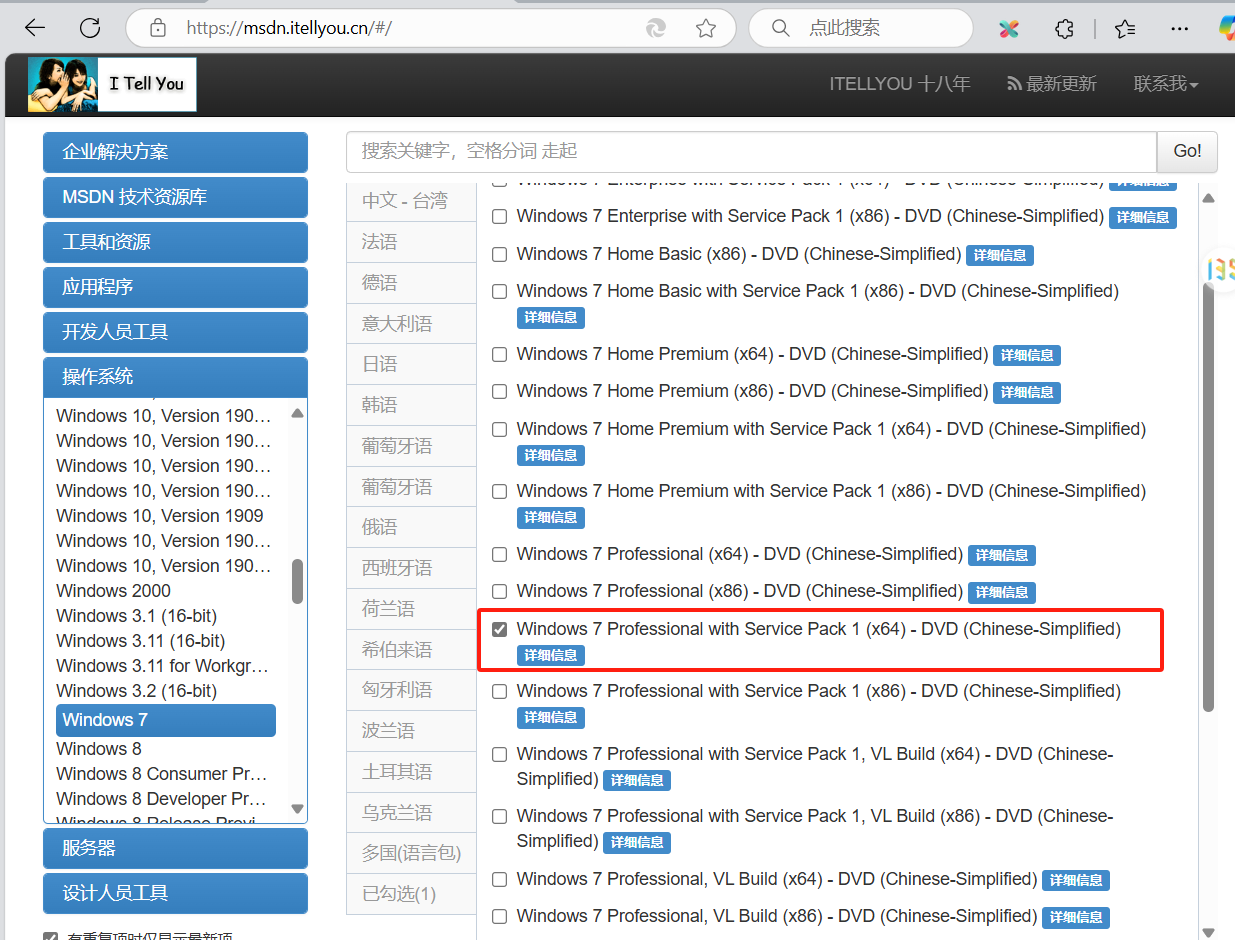Click the Go! search button
1235x940 pixels.
pyautogui.click(x=1187, y=151)
